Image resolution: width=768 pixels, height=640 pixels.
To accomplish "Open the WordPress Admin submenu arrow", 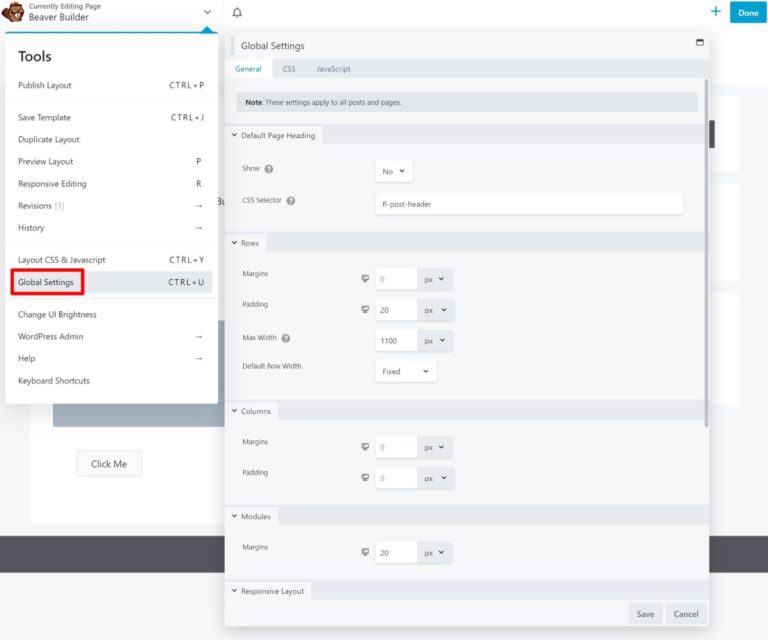I will 199,337.
